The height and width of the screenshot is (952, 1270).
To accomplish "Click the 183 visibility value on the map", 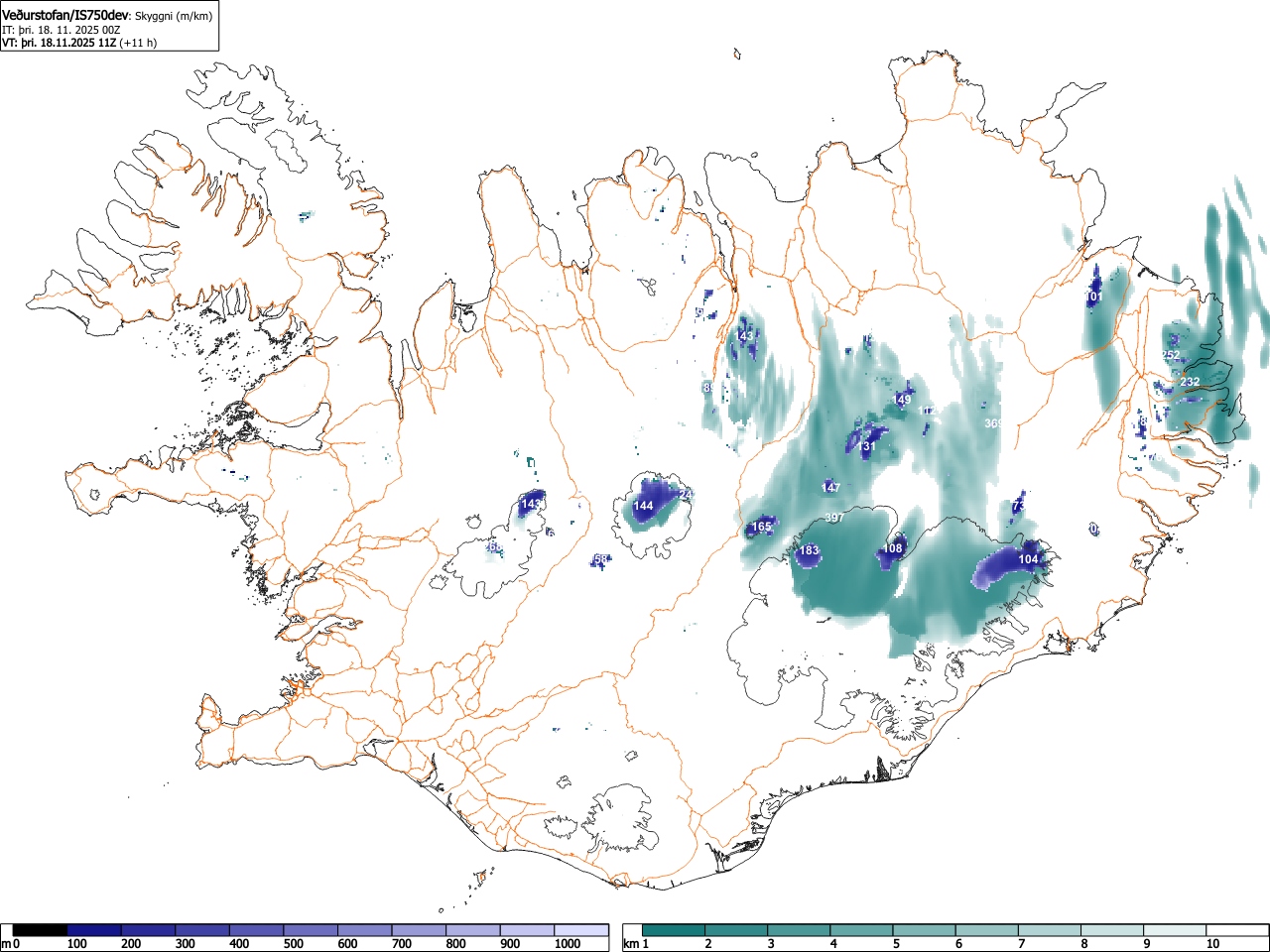I will click(809, 550).
